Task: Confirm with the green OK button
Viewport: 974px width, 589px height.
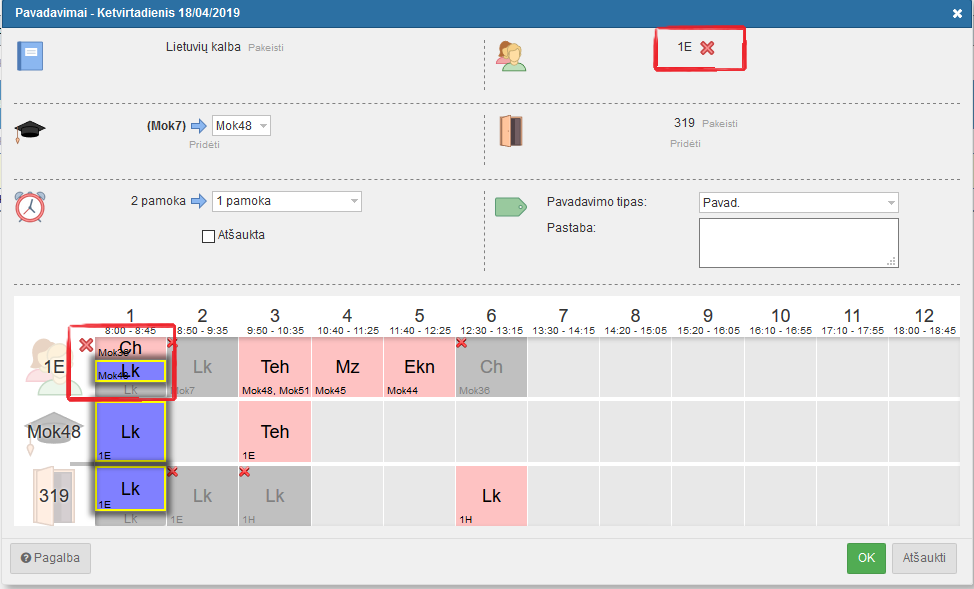Action: tap(866, 558)
